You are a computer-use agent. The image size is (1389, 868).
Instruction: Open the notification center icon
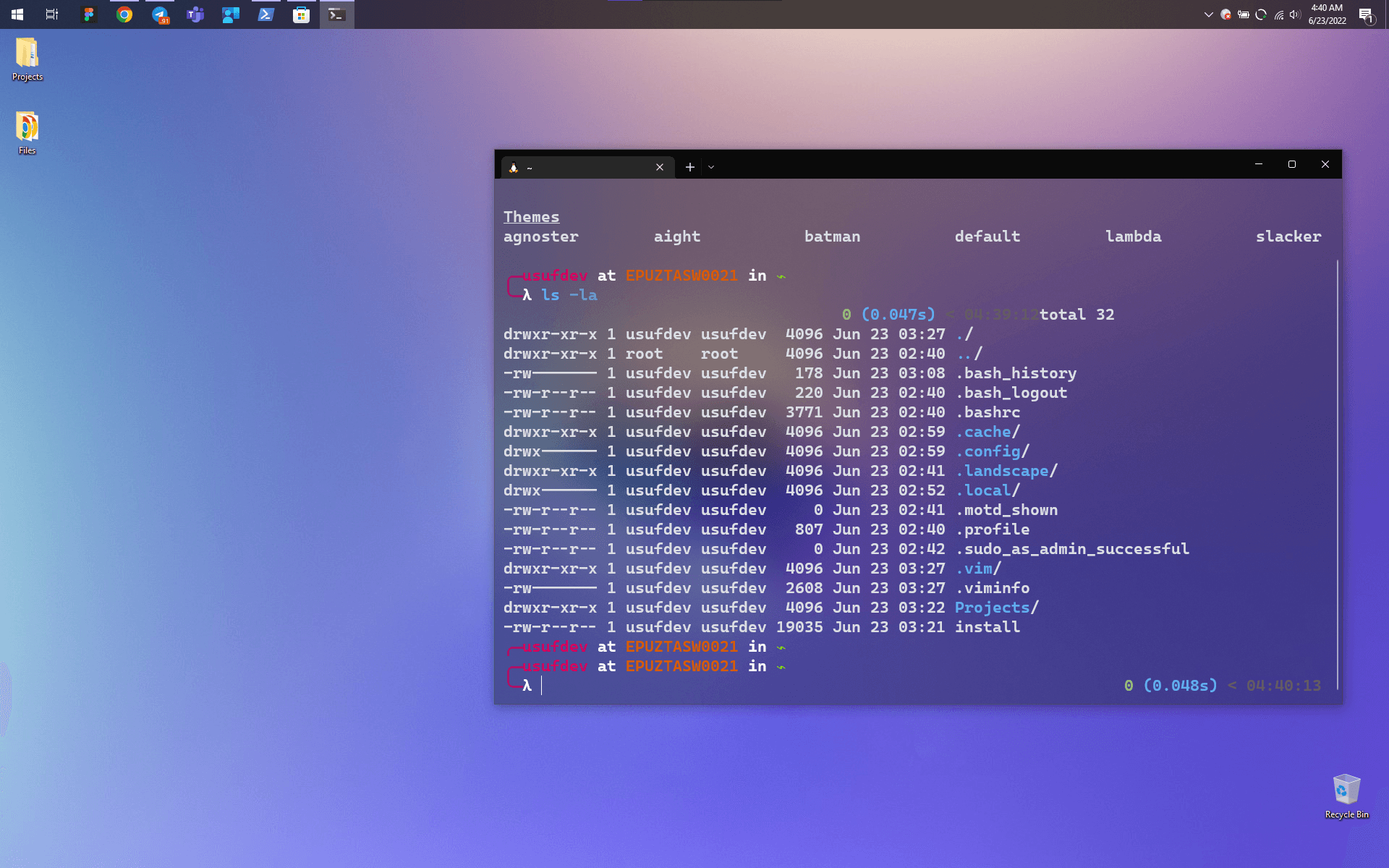click(1366, 14)
